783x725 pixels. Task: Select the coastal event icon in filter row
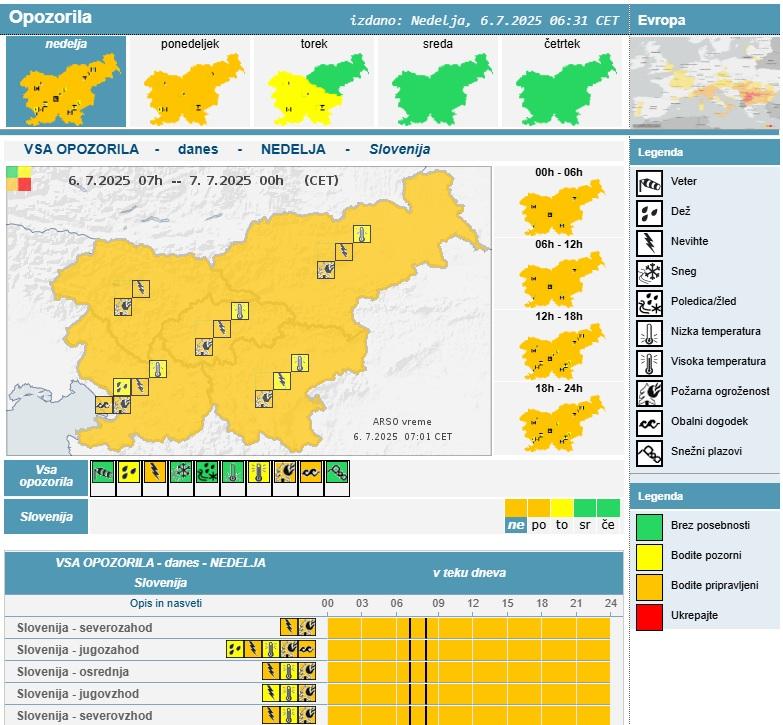tap(311, 473)
